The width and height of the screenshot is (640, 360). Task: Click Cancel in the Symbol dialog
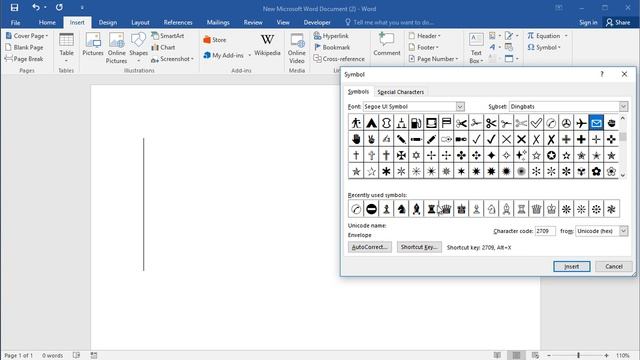pyautogui.click(x=614, y=267)
